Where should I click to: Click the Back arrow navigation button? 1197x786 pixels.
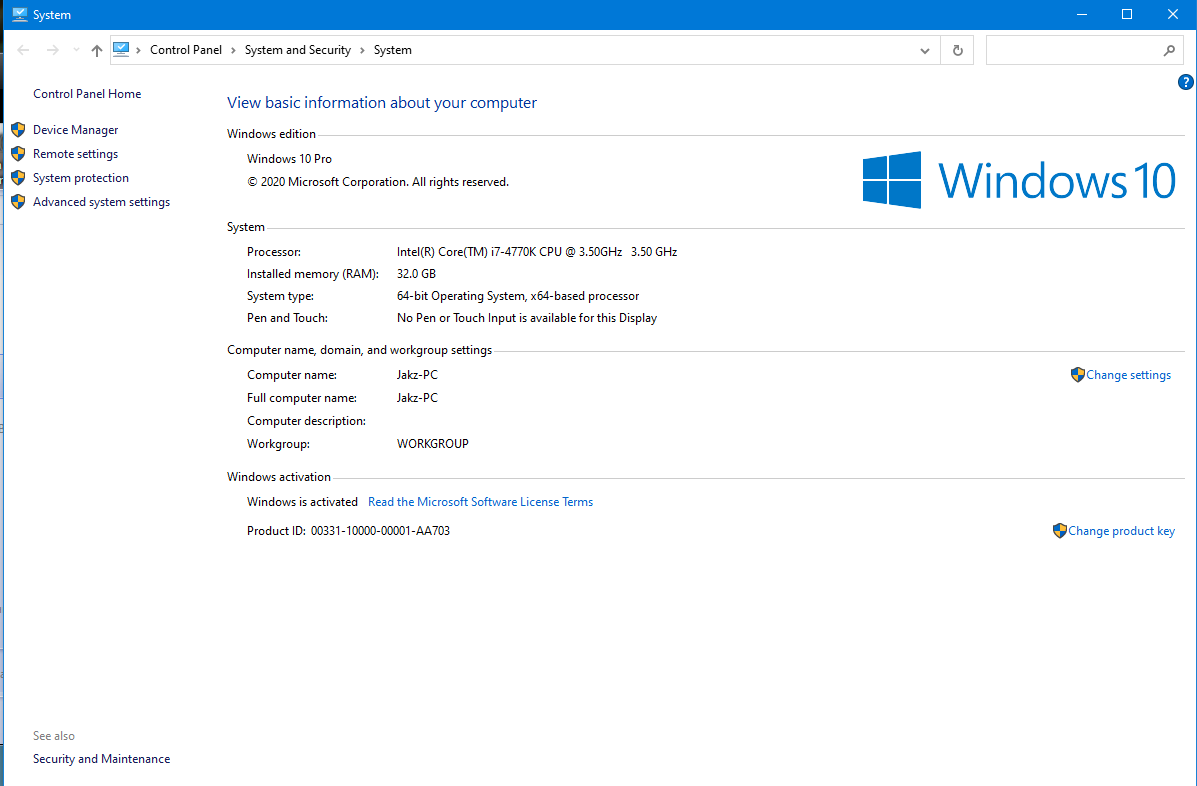tap(24, 50)
